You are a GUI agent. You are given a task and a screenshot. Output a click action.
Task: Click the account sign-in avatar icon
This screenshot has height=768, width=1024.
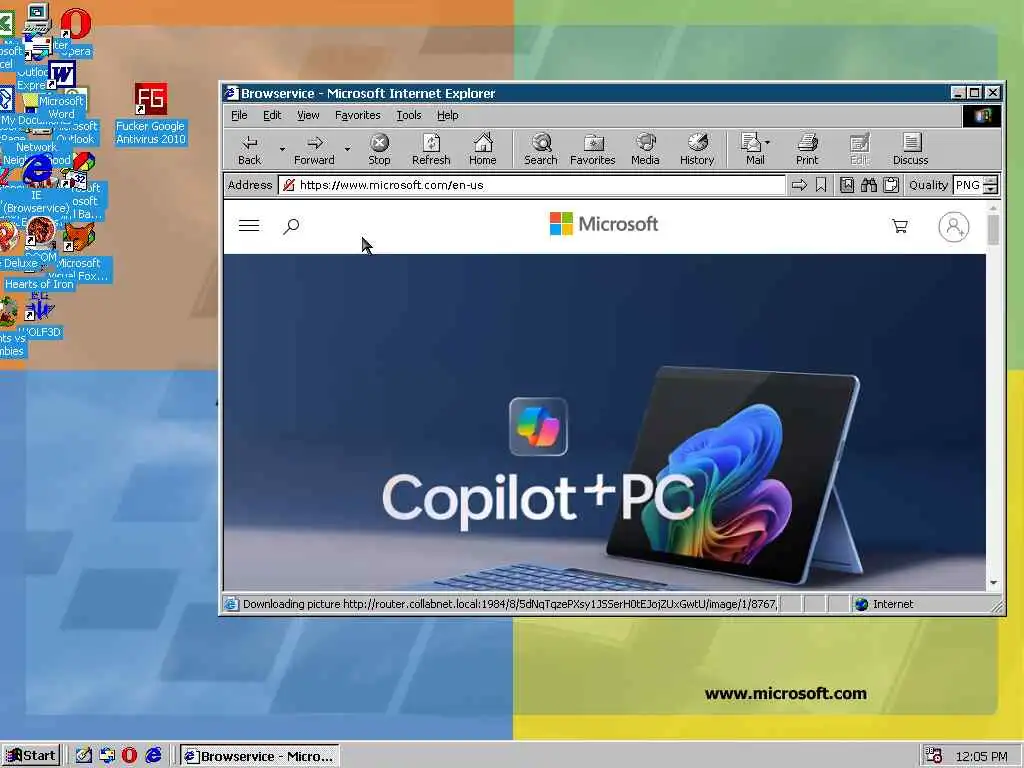click(953, 227)
